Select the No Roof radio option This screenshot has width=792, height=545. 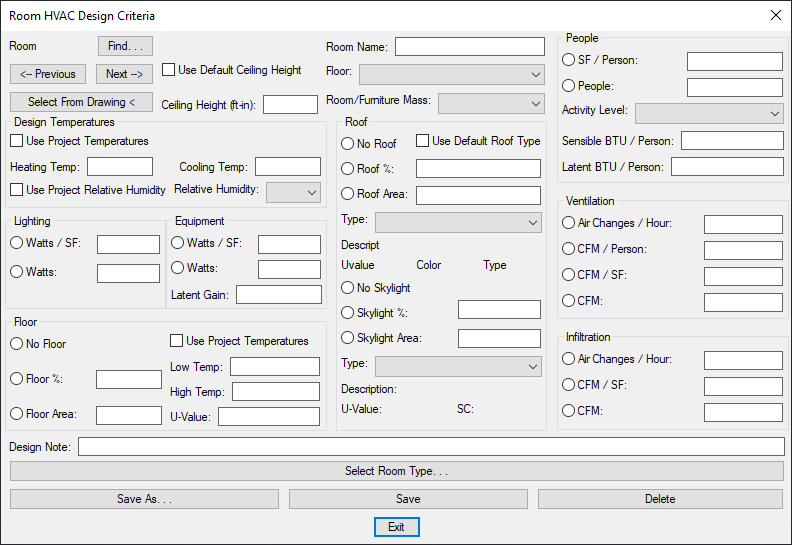[347, 143]
